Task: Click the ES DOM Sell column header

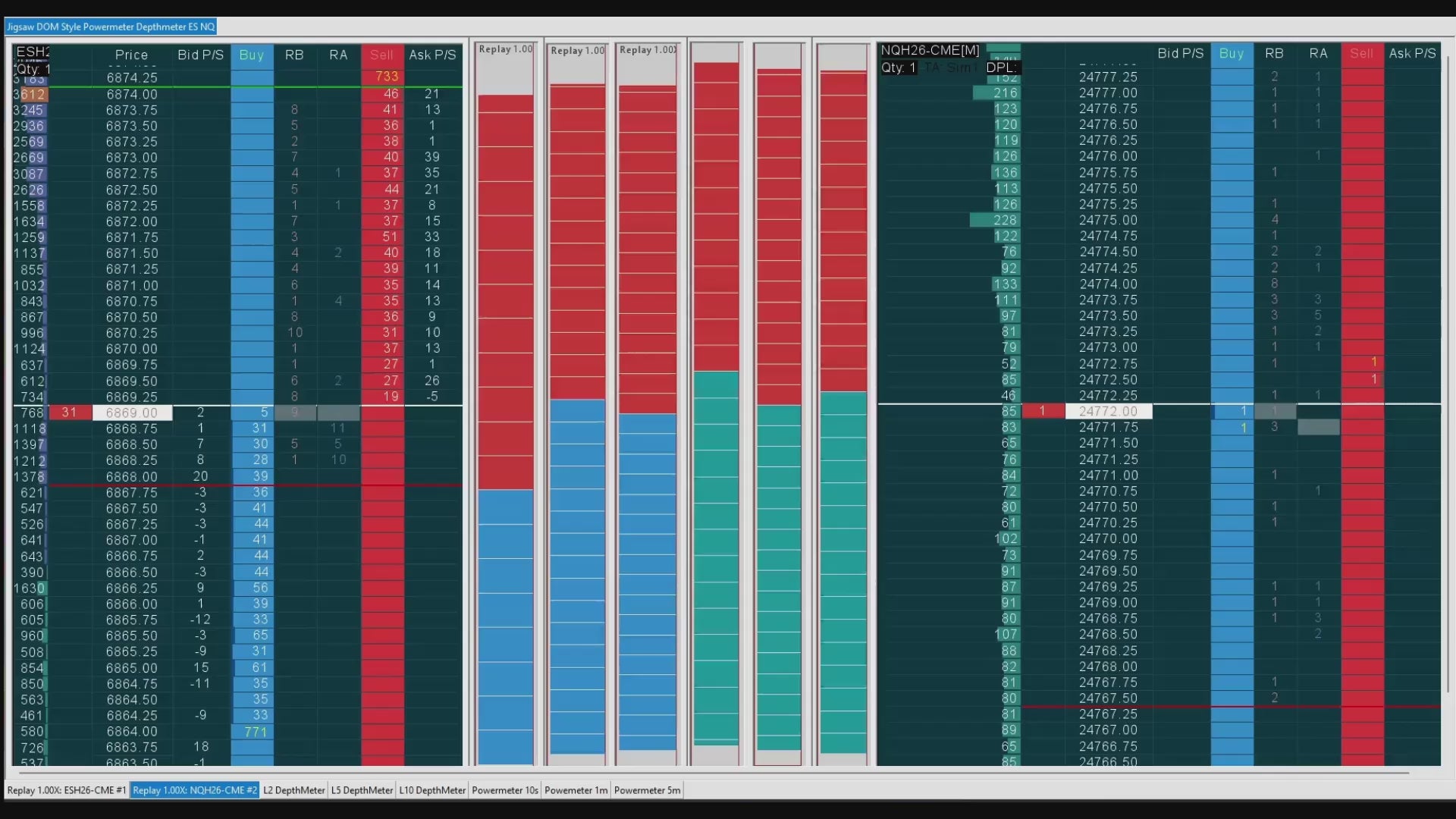Action: click(382, 55)
